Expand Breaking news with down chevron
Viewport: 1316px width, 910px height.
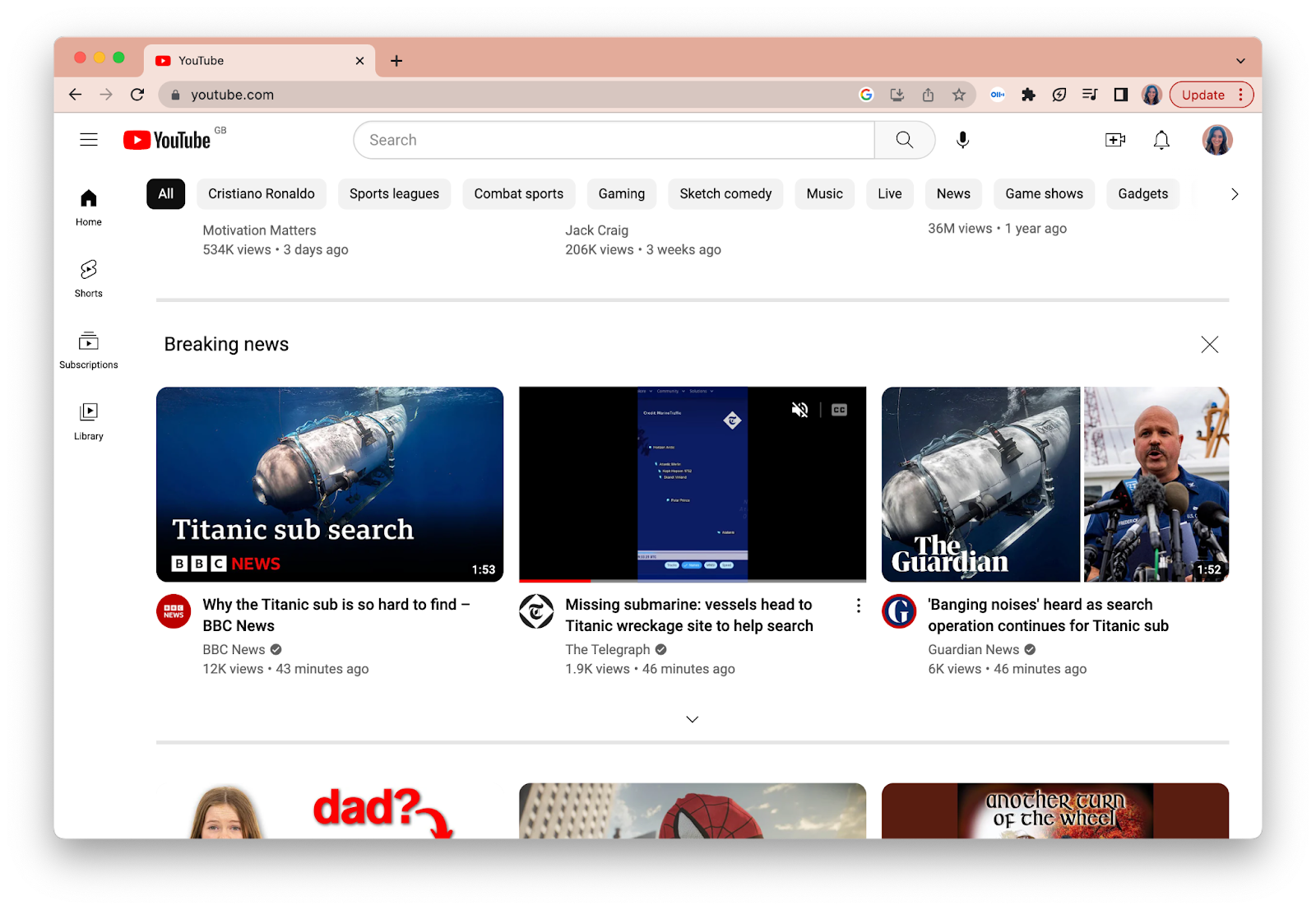[693, 719]
